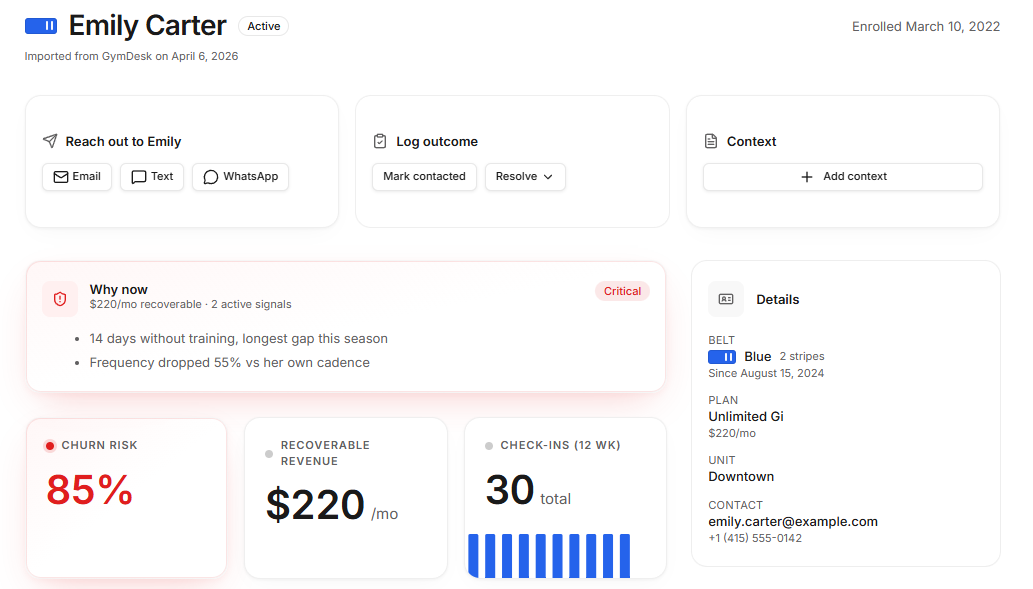Send an Email to Emily

coord(77,177)
